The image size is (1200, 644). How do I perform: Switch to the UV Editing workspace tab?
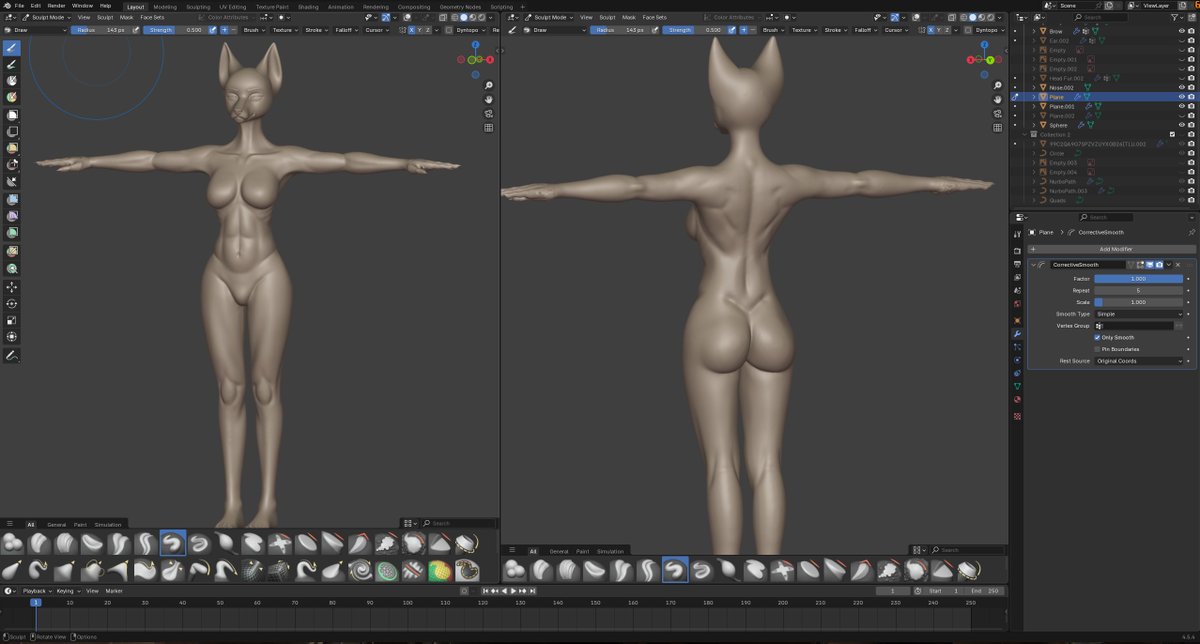tap(233, 6)
